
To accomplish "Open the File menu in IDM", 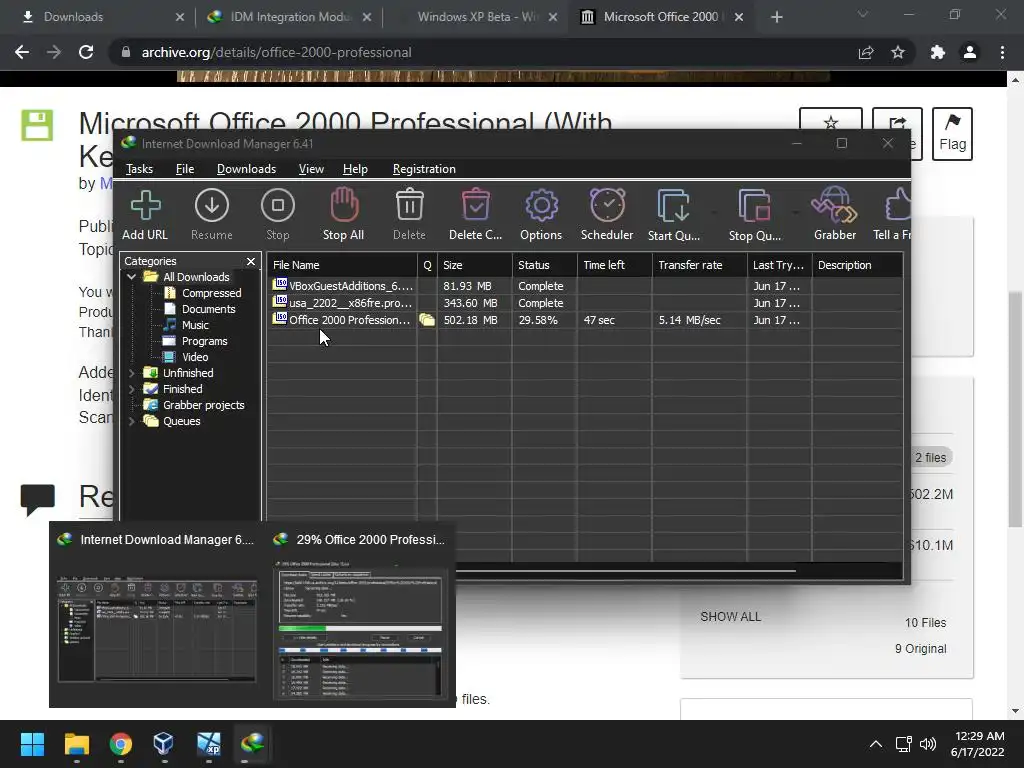I will click(x=185, y=169).
